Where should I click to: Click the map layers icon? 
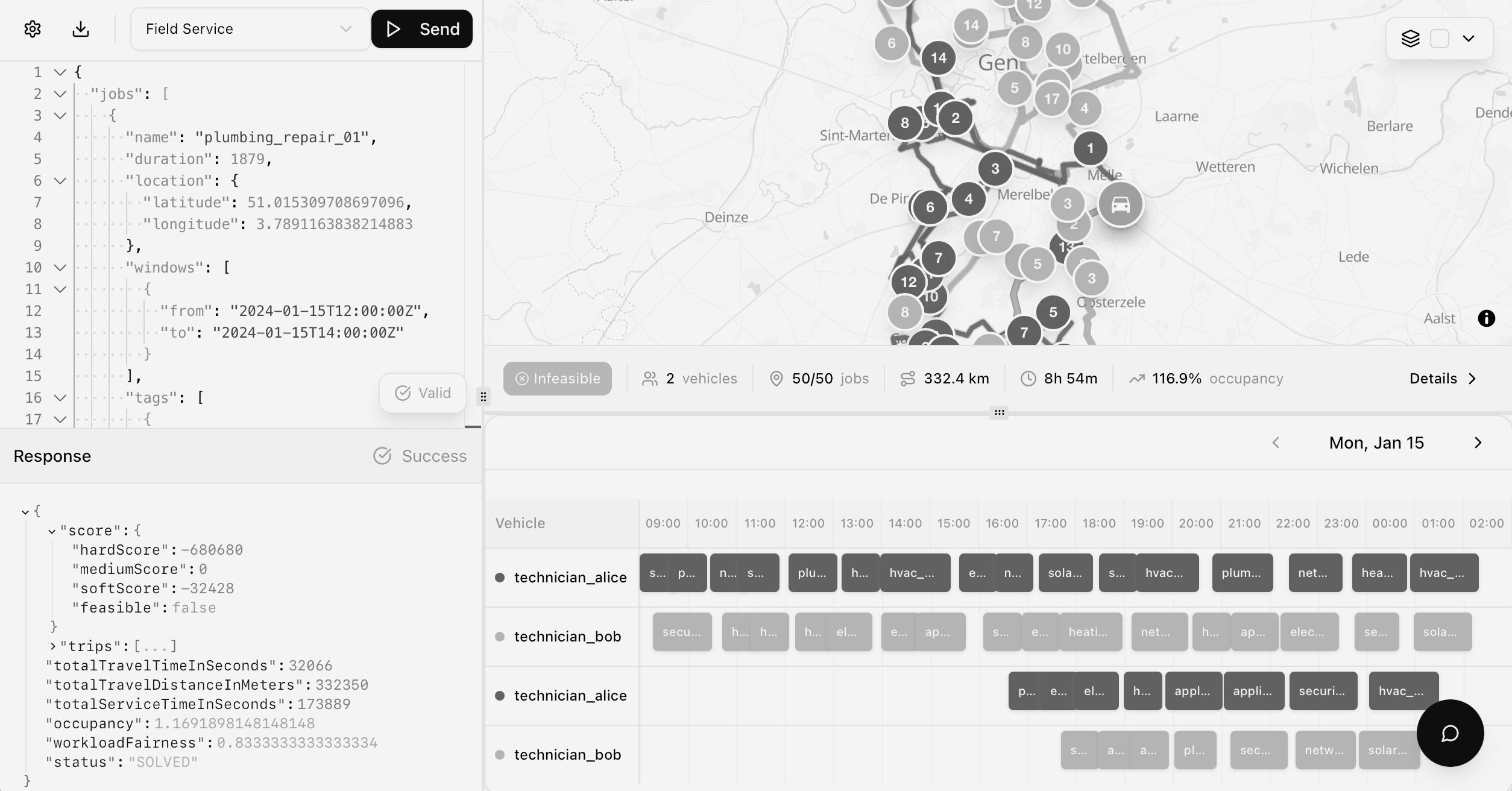coord(1410,39)
